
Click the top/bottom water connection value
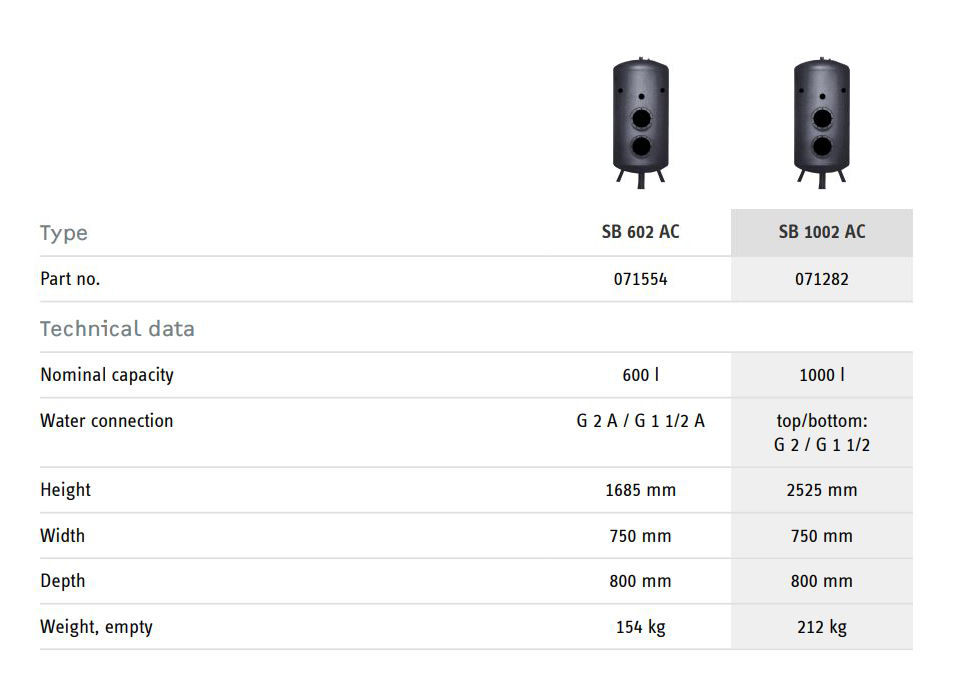[822, 433]
